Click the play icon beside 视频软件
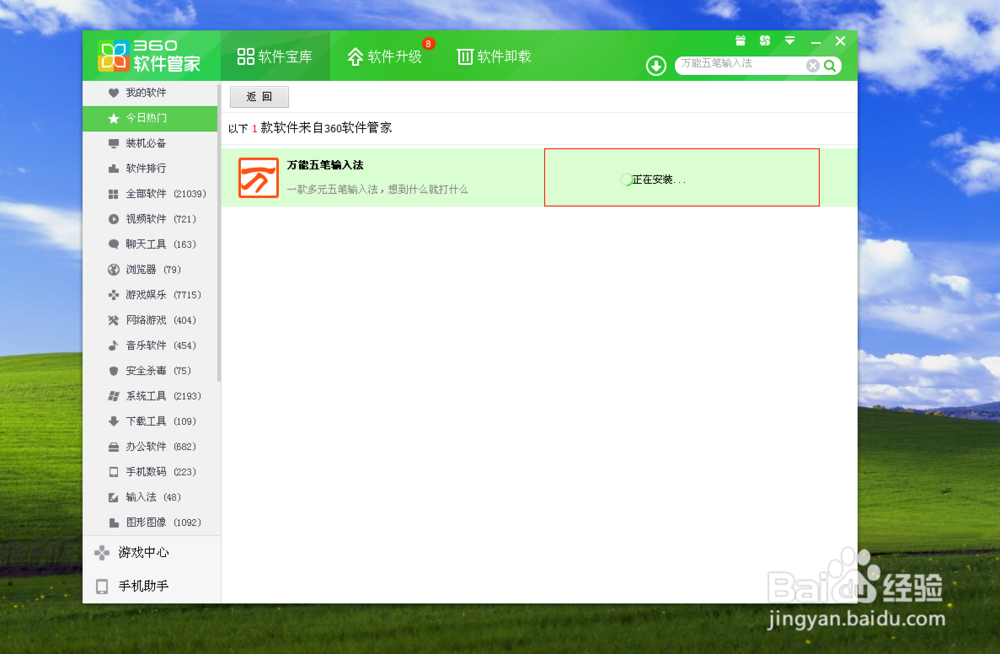 point(114,219)
